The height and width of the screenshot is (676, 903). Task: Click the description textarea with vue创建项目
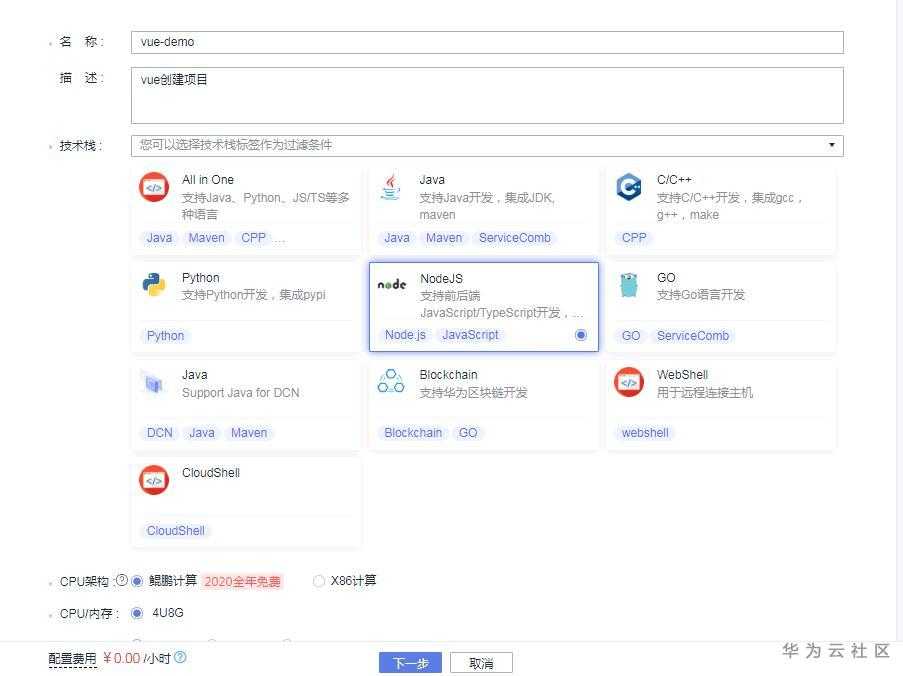pyautogui.click(x=487, y=95)
